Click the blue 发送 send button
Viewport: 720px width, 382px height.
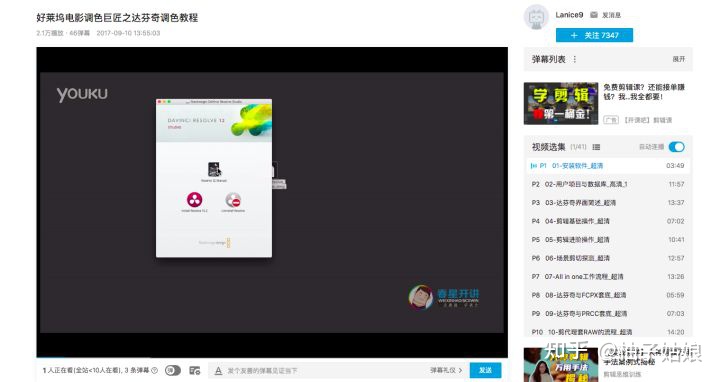click(485, 370)
